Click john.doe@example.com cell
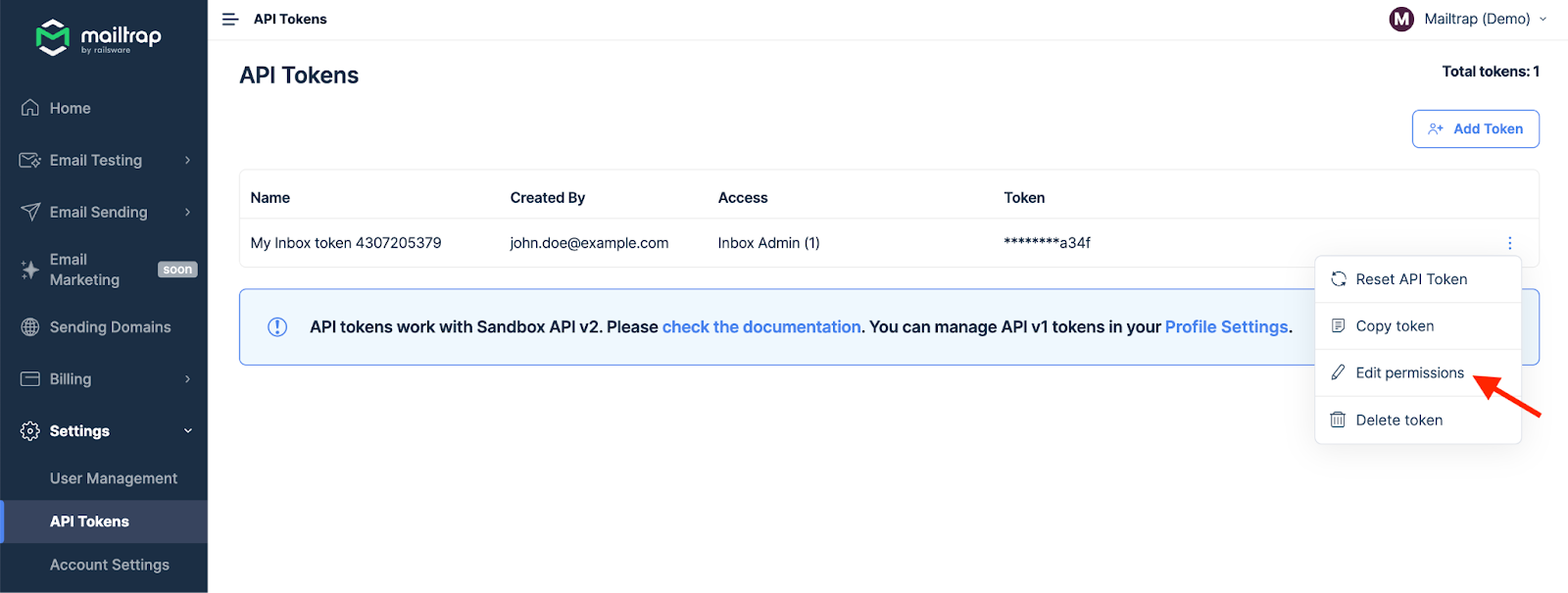 click(589, 243)
